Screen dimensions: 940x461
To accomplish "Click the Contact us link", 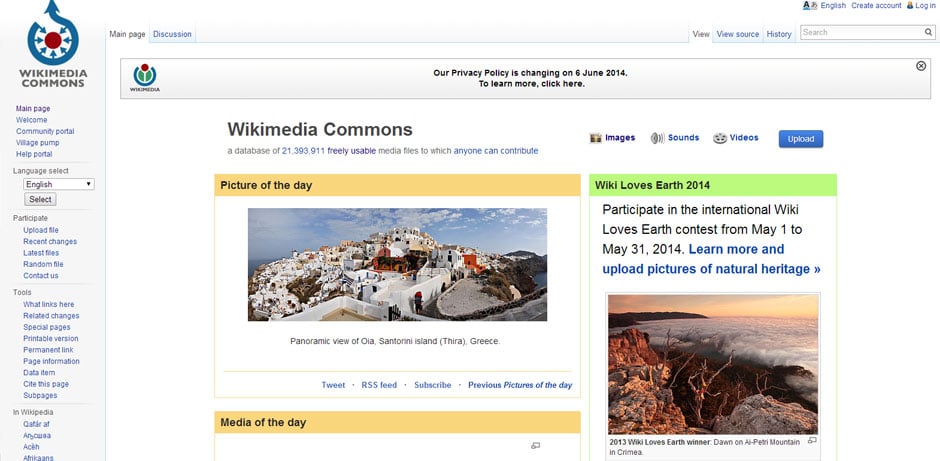I will [41, 276].
